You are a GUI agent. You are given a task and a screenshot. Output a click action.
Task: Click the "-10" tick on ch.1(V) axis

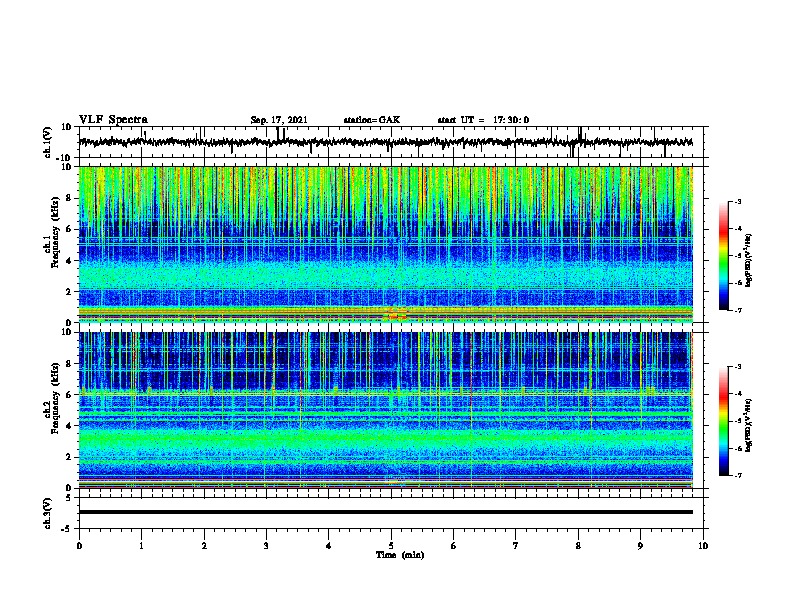click(x=65, y=158)
